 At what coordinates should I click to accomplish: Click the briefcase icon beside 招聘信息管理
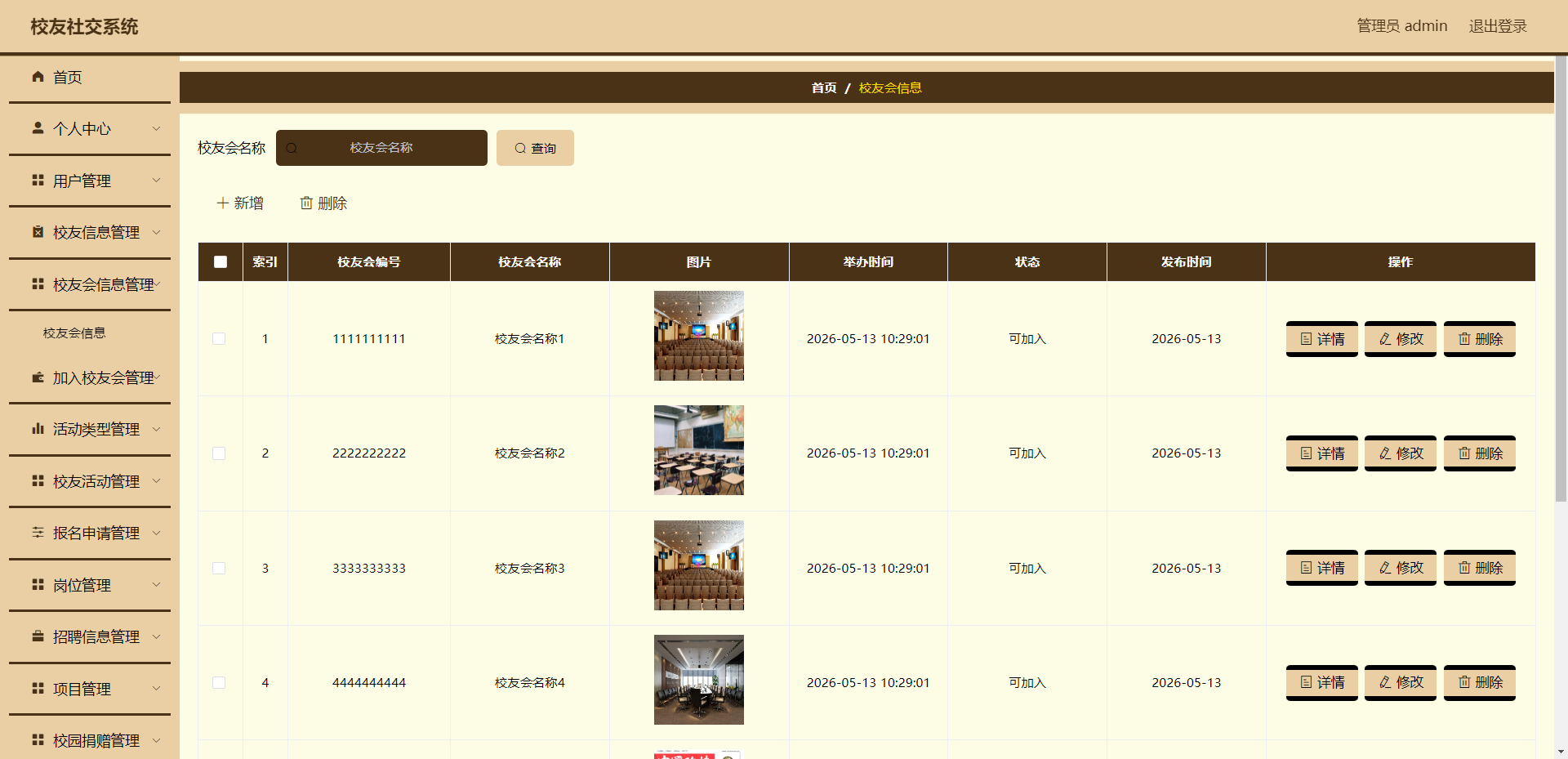click(x=38, y=636)
